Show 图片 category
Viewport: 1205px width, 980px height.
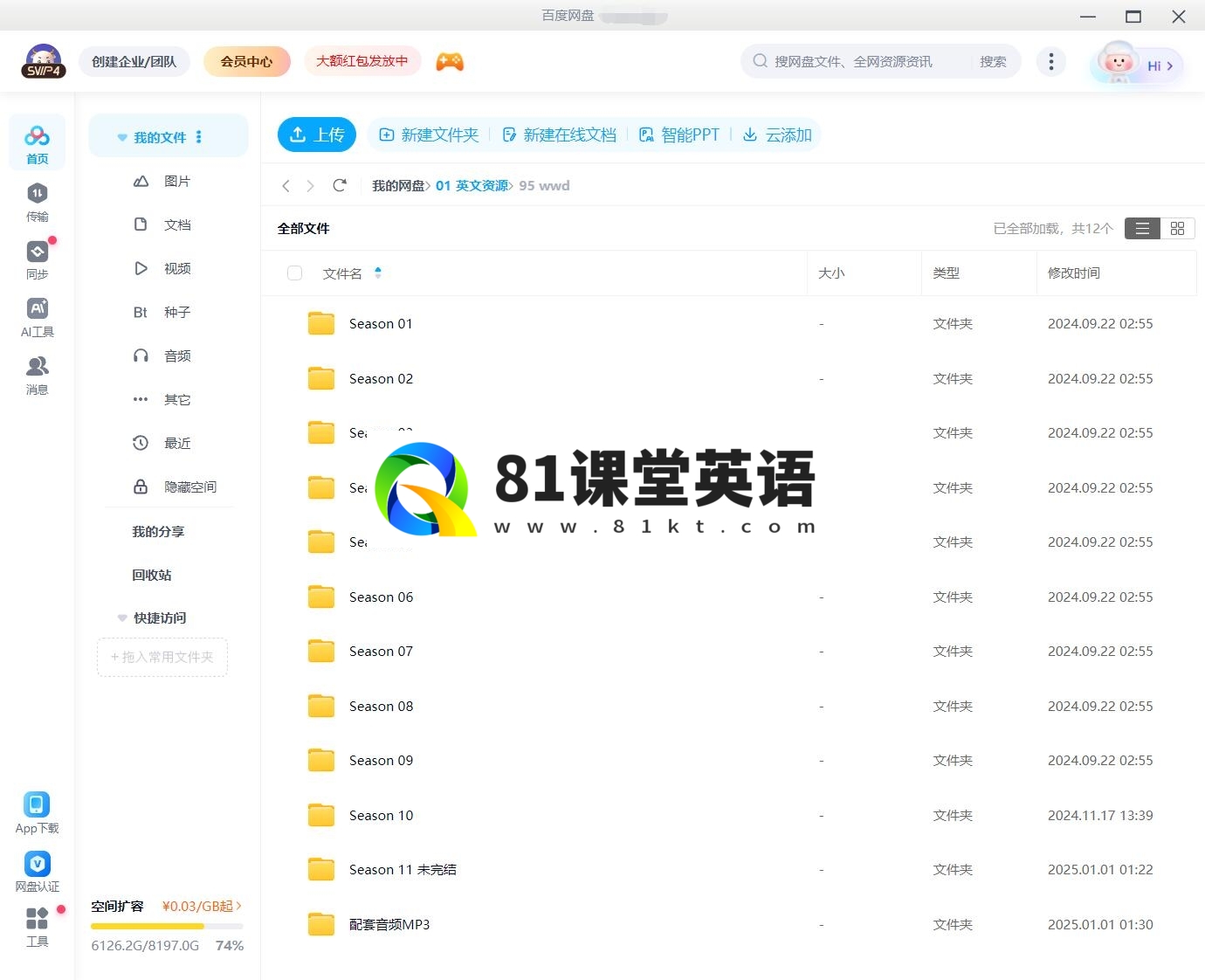pos(162,181)
